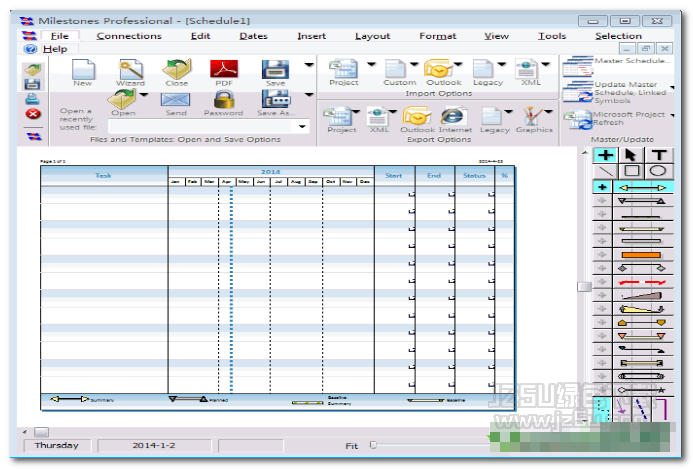The height and width of the screenshot is (469, 693).
Task: Click Import Options Legacy icon
Action: click(x=483, y=69)
